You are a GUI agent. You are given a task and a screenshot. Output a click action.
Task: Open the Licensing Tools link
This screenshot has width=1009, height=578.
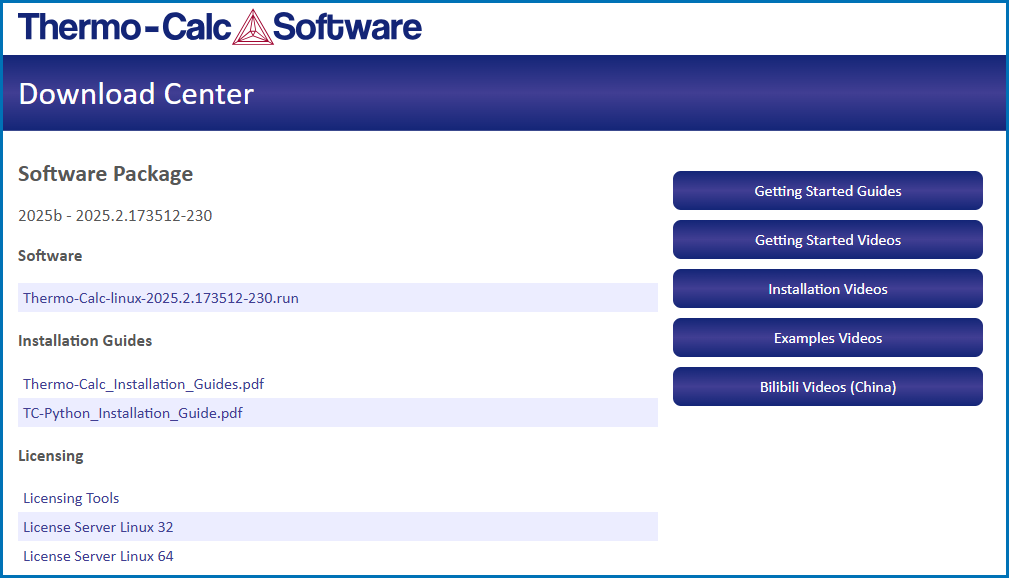point(71,498)
